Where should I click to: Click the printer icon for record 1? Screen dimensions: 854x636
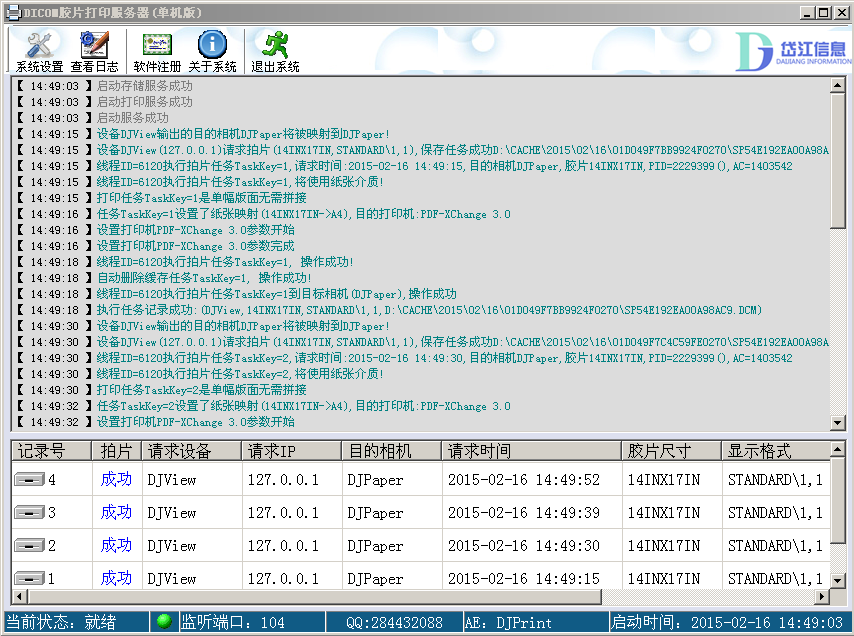click(29, 578)
